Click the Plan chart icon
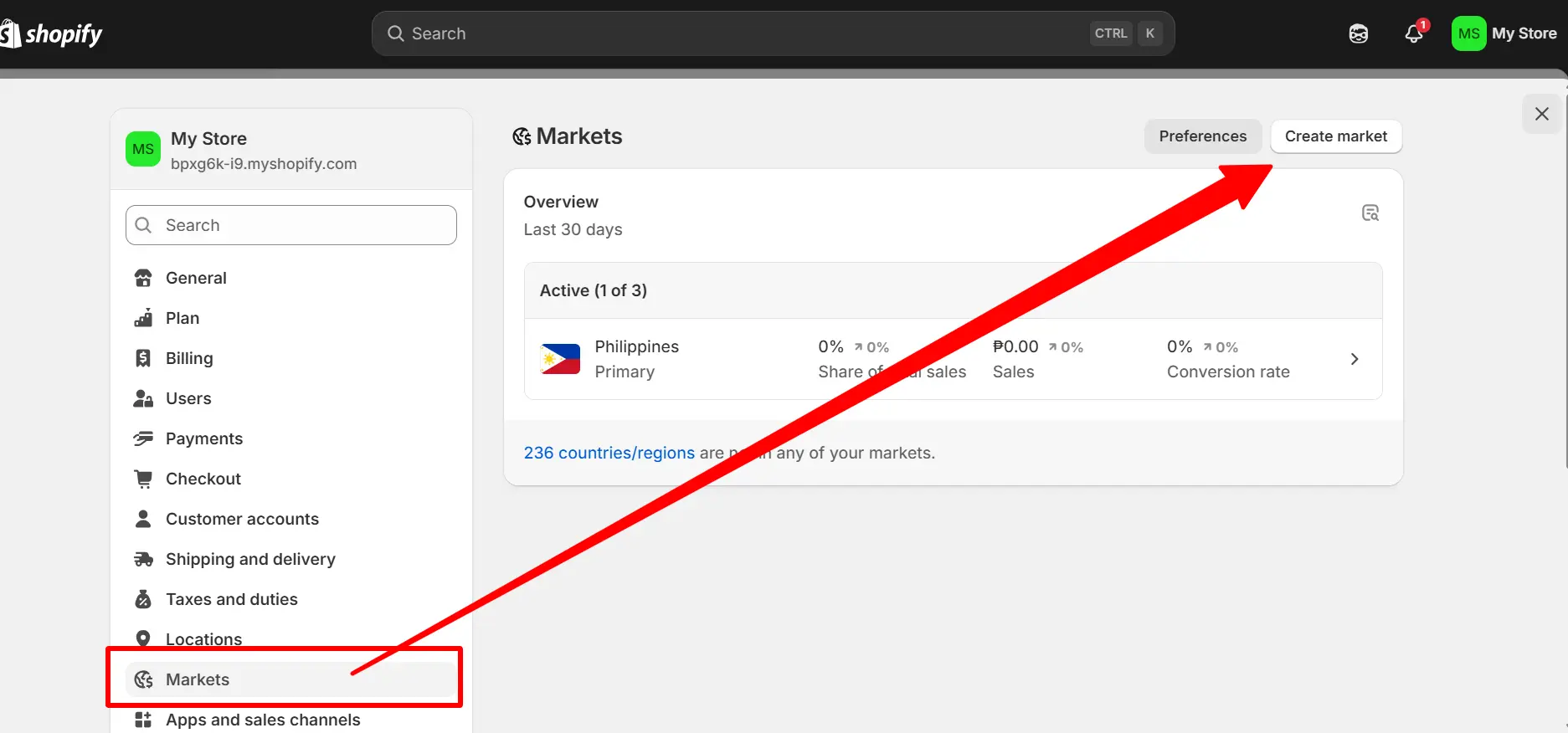 coord(143,318)
